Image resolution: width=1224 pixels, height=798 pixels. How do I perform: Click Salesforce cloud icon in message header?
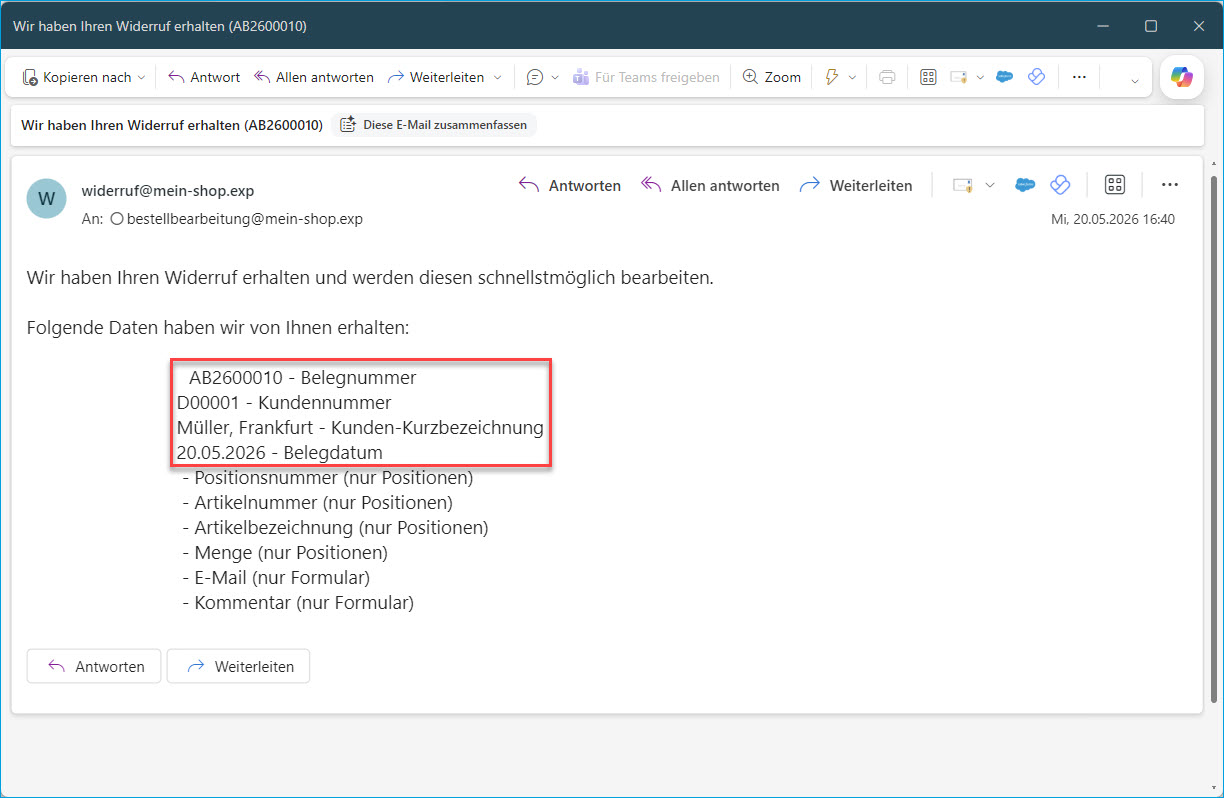coord(1024,185)
